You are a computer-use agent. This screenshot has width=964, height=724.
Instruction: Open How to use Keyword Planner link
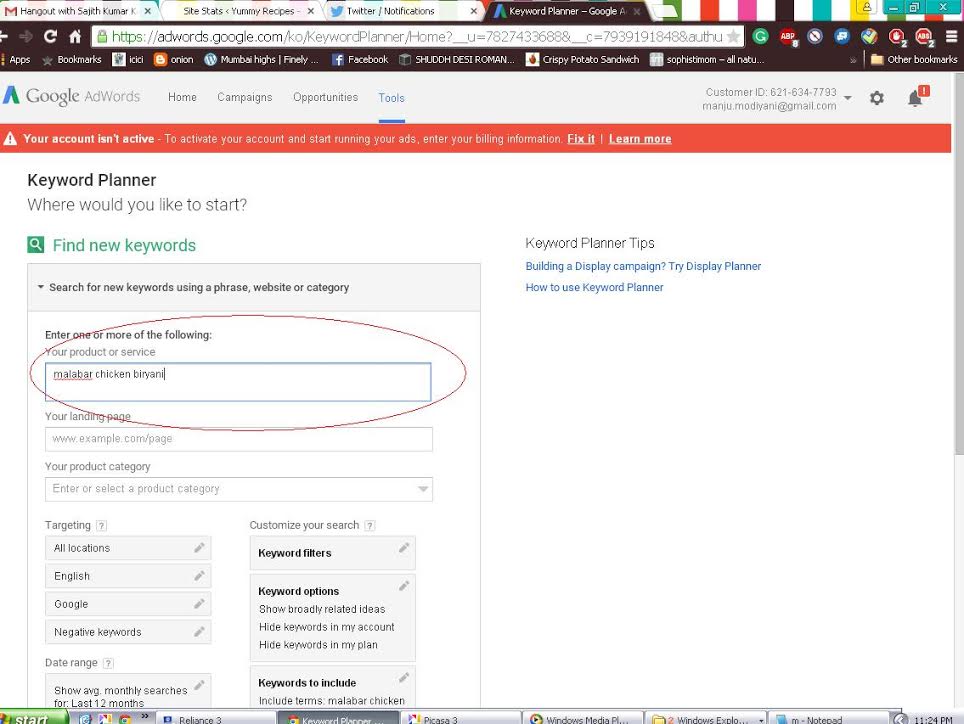pos(595,287)
